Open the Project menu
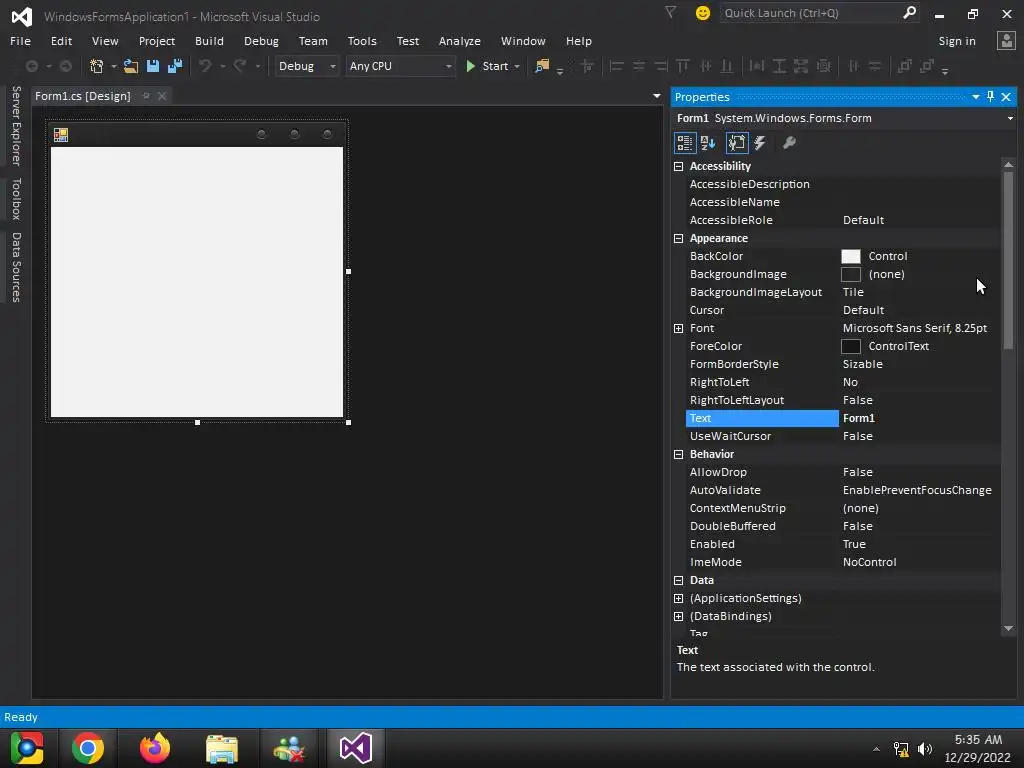1024x768 pixels. (x=157, y=40)
